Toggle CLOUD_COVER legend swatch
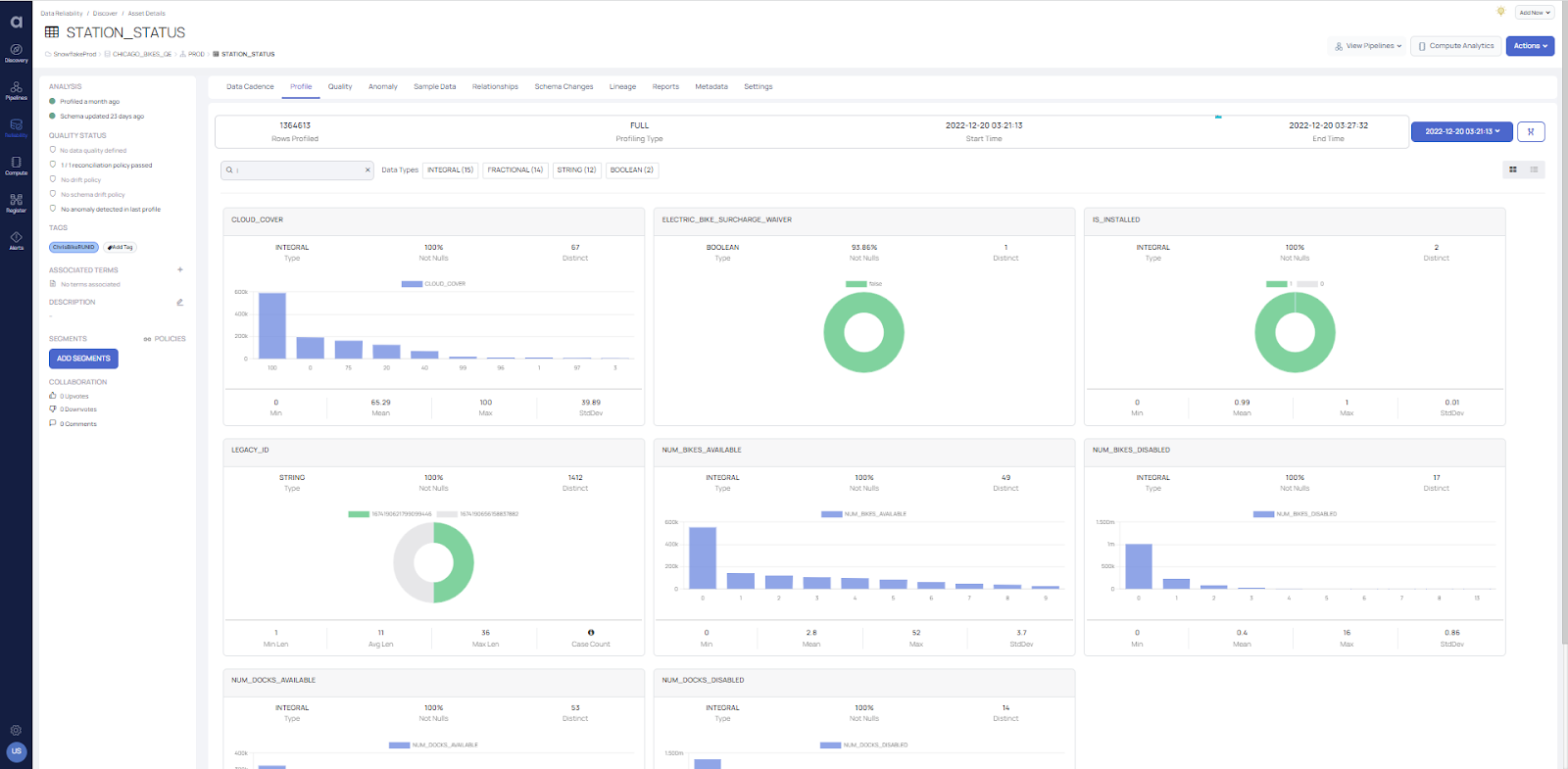 point(412,283)
